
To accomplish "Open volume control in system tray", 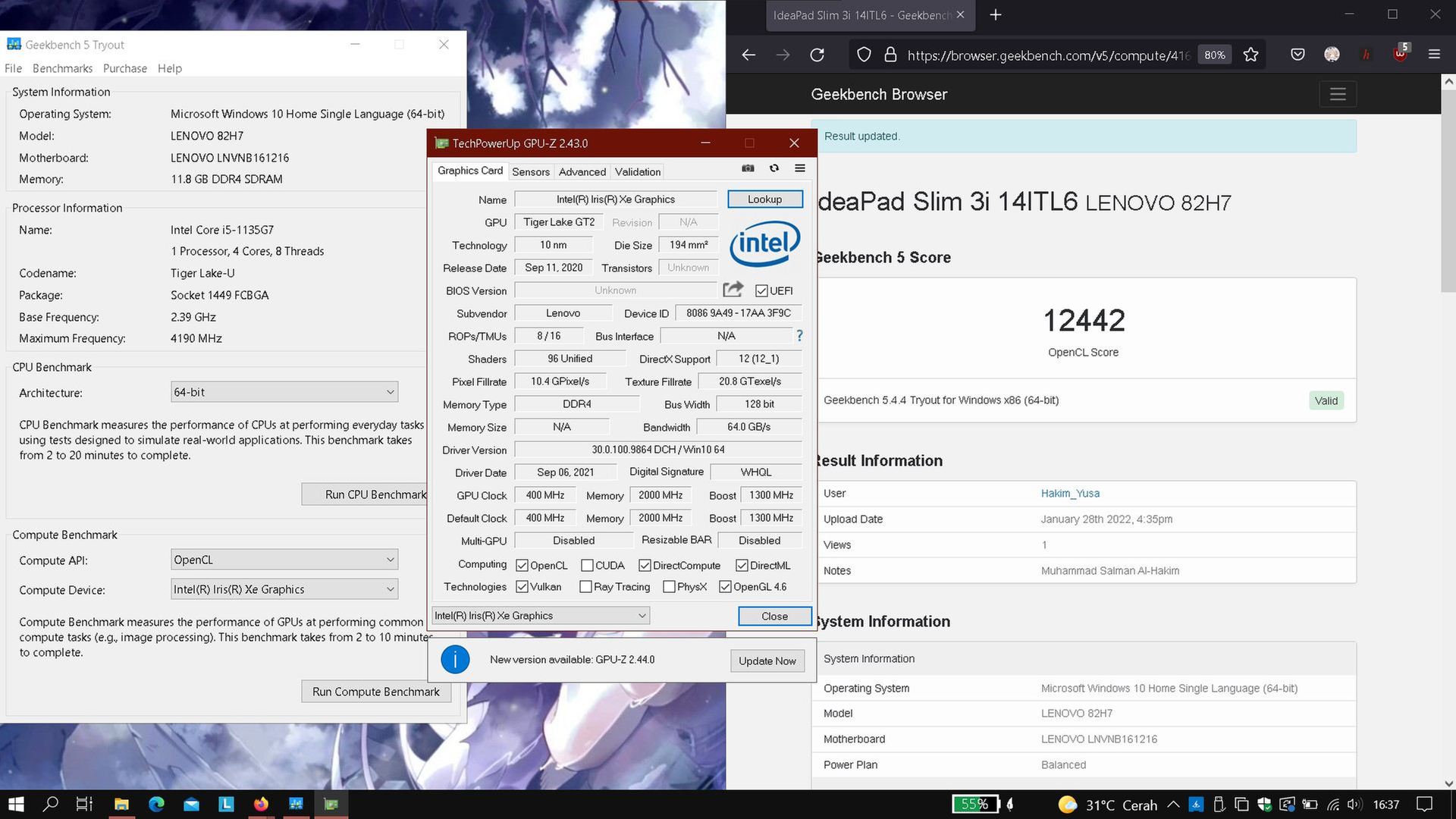I will pyautogui.click(x=1355, y=805).
